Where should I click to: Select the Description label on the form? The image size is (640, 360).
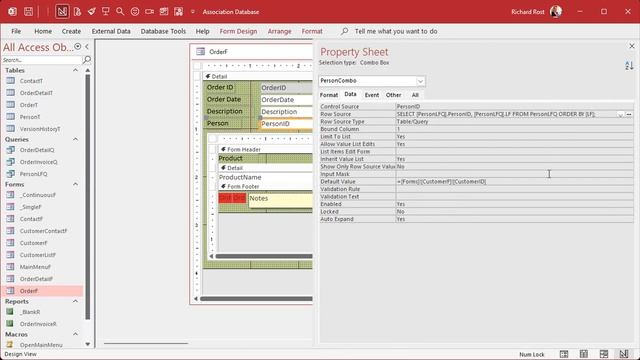(x=224, y=111)
